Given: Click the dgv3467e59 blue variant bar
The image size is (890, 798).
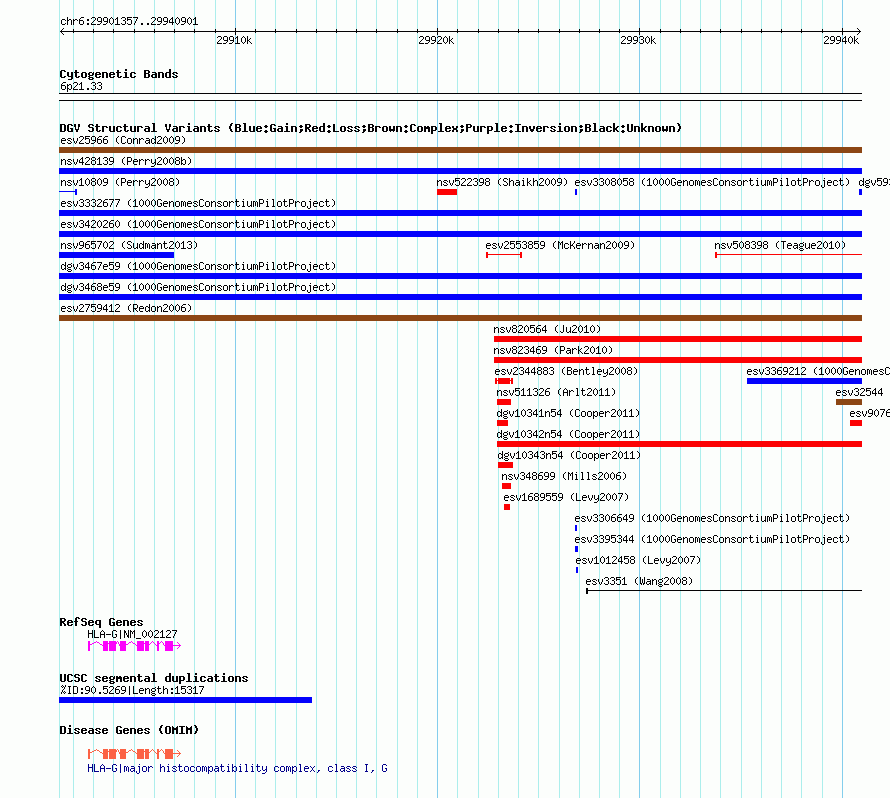Looking at the screenshot, I should pyautogui.click(x=460, y=276).
